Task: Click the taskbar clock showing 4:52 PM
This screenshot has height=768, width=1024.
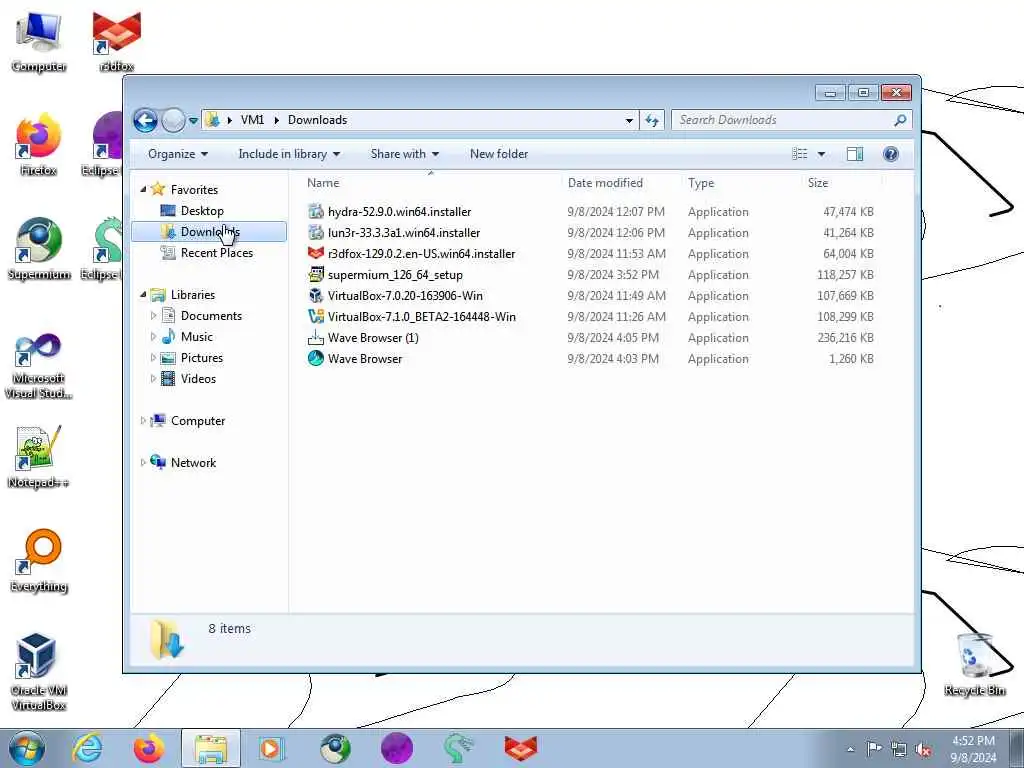Action: pos(973,749)
